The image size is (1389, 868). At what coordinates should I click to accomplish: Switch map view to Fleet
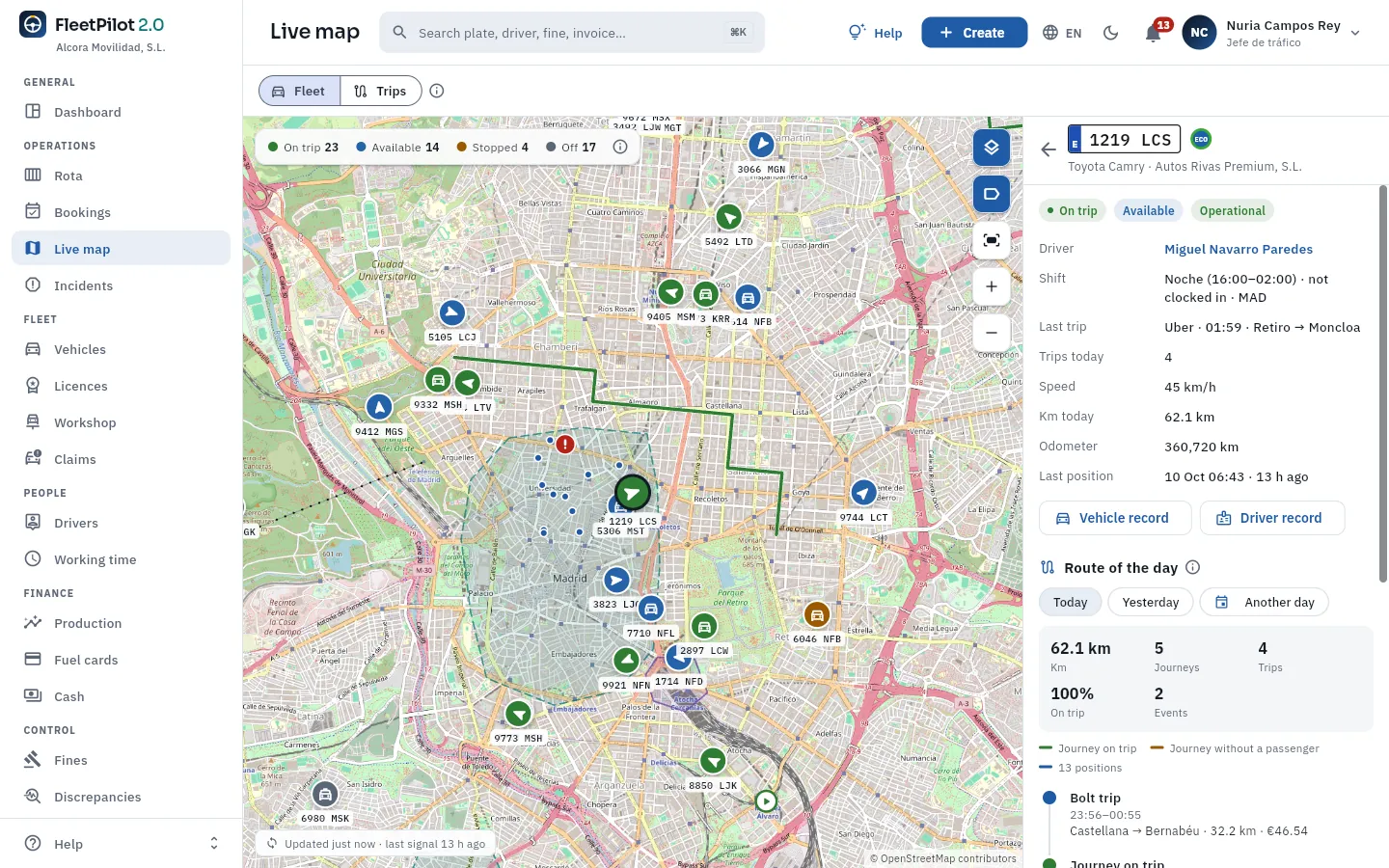(x=300, y=91)
